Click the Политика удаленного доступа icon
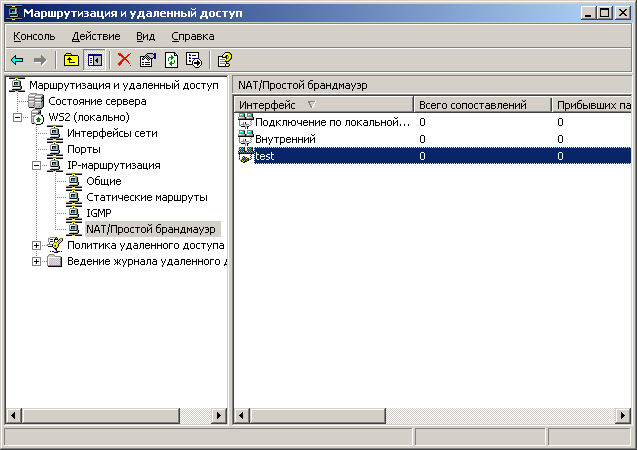Screen dimensions: 637x450 click(x=54, y=245)
